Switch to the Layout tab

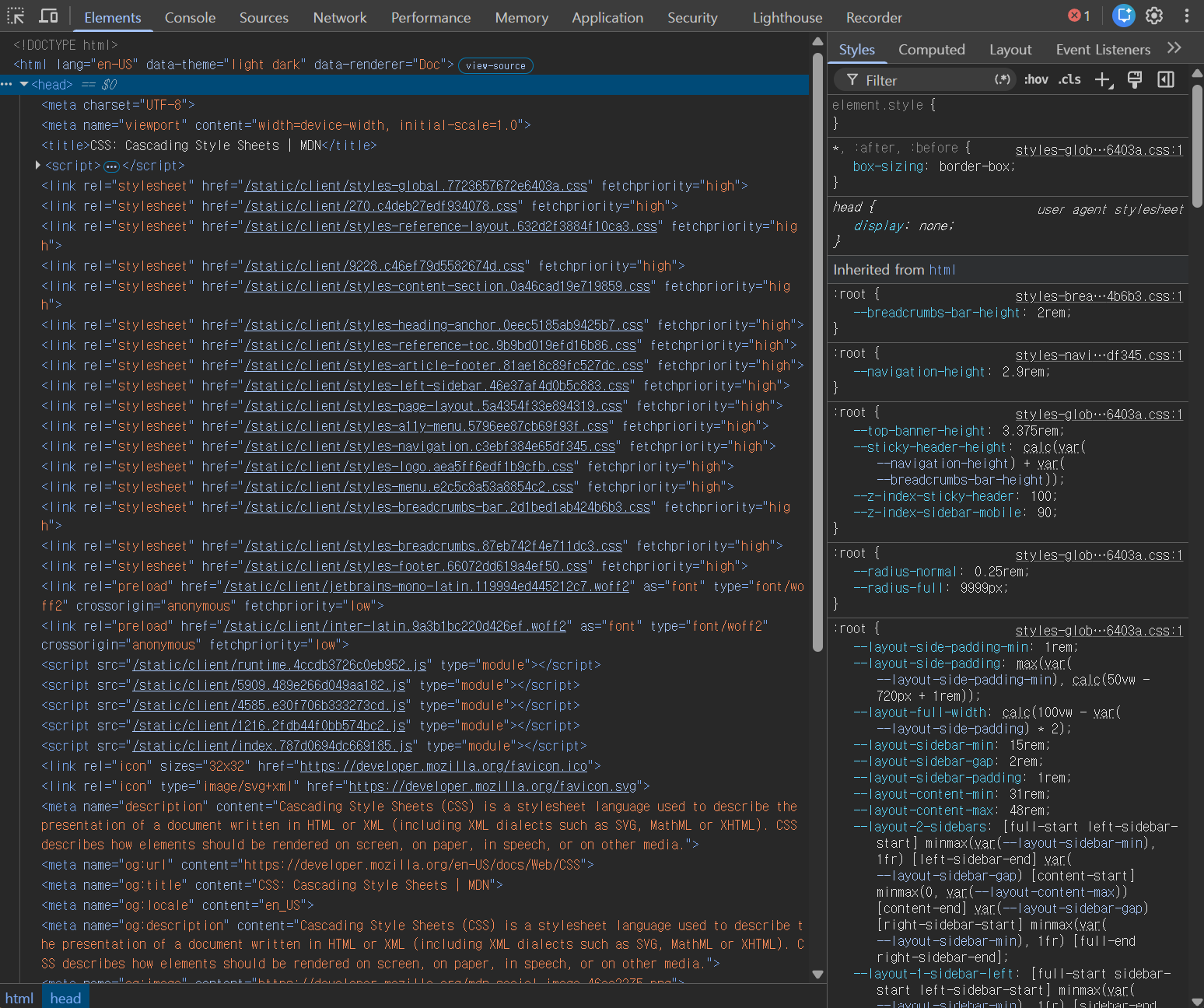pyautogui.click(x=1010, y=50)
